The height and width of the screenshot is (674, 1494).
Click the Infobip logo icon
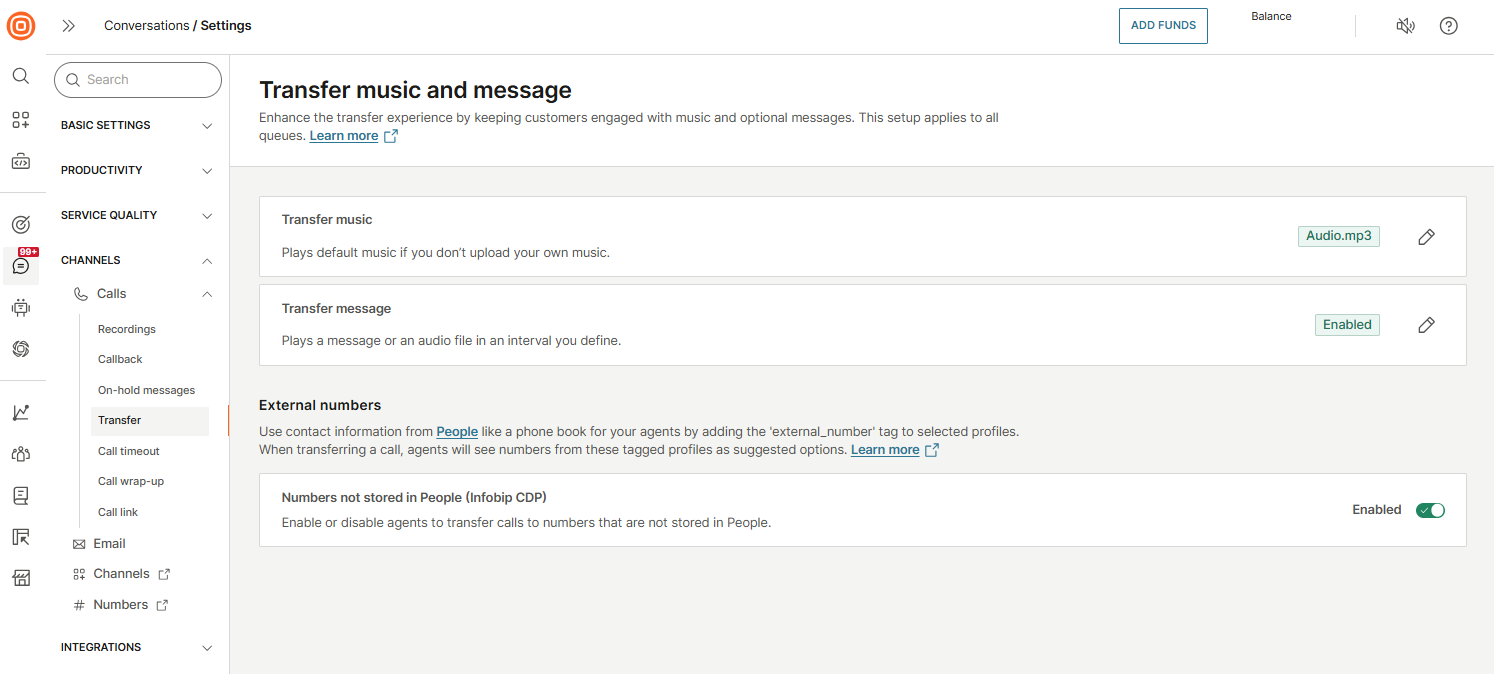[x=21, y=26]
